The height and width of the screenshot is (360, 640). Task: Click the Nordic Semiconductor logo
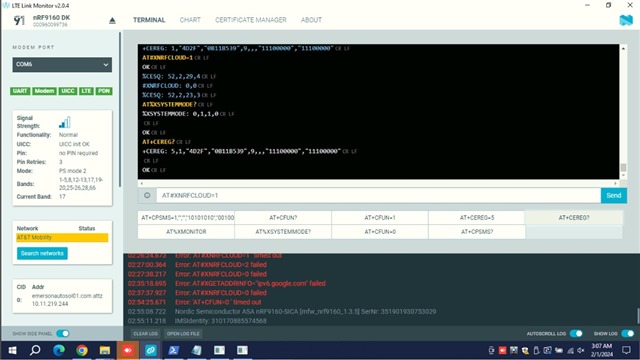(x=626, y=20)
